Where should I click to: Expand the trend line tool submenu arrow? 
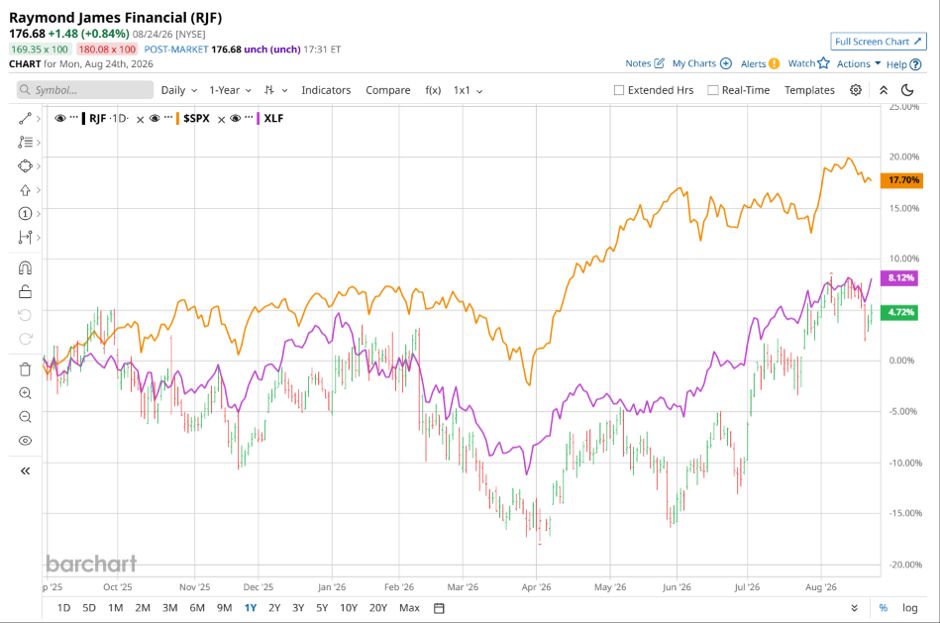[x=38, y=119]
